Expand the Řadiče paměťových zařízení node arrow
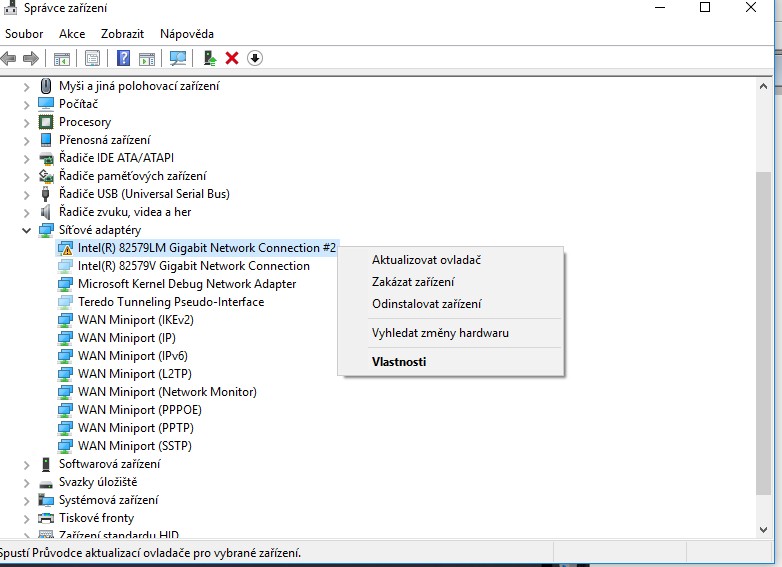Image resolution: width=782 pixels, height=567 pixels. click(x=26, y=177)
